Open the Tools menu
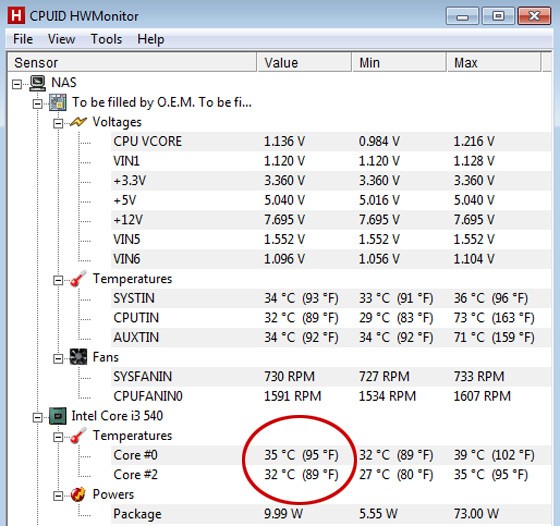Screen dimensions: 560x526 click(x=106, y=39)
